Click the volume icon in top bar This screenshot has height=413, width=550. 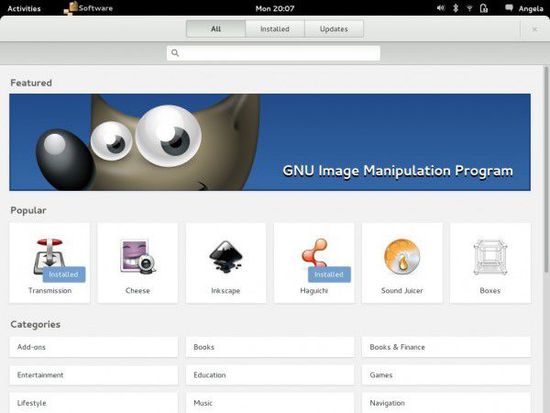pos(441,8)
